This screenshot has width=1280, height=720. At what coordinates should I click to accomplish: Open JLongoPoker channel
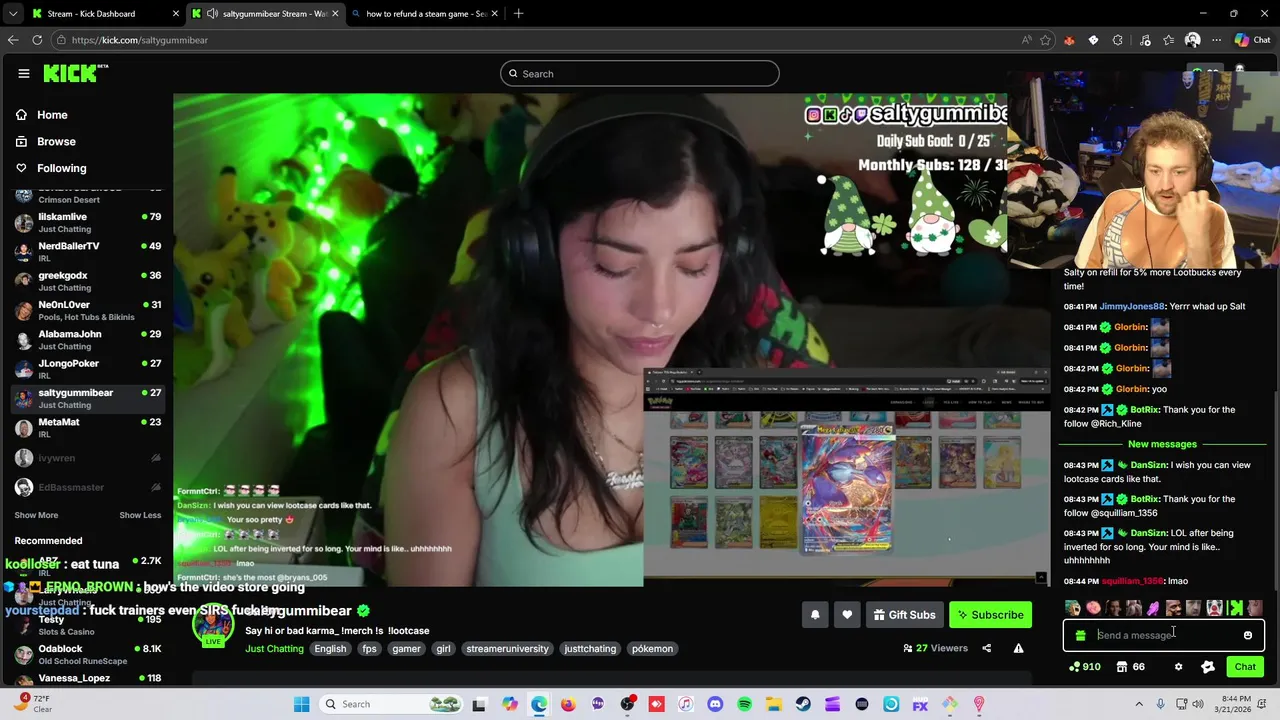coord(88,368)
